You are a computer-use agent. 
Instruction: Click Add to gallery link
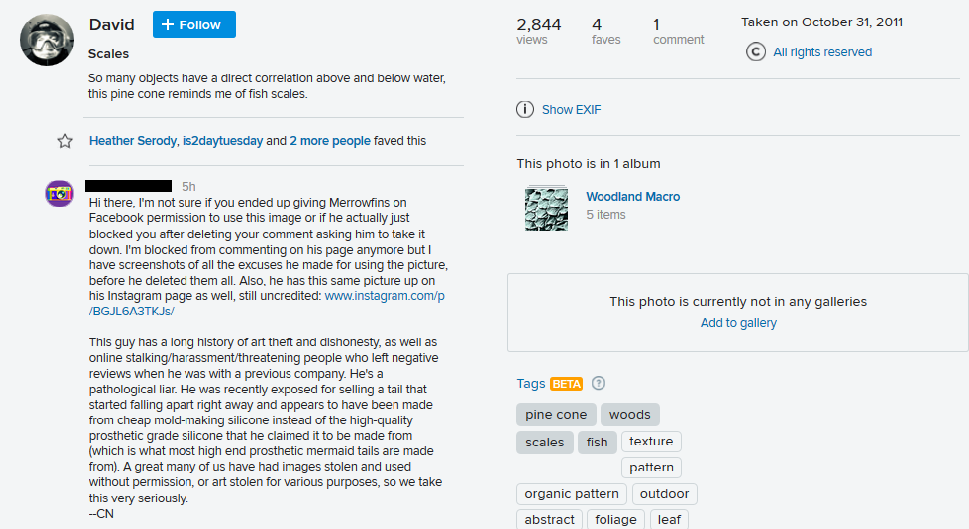pyautogui.click(x=738, y=323)
